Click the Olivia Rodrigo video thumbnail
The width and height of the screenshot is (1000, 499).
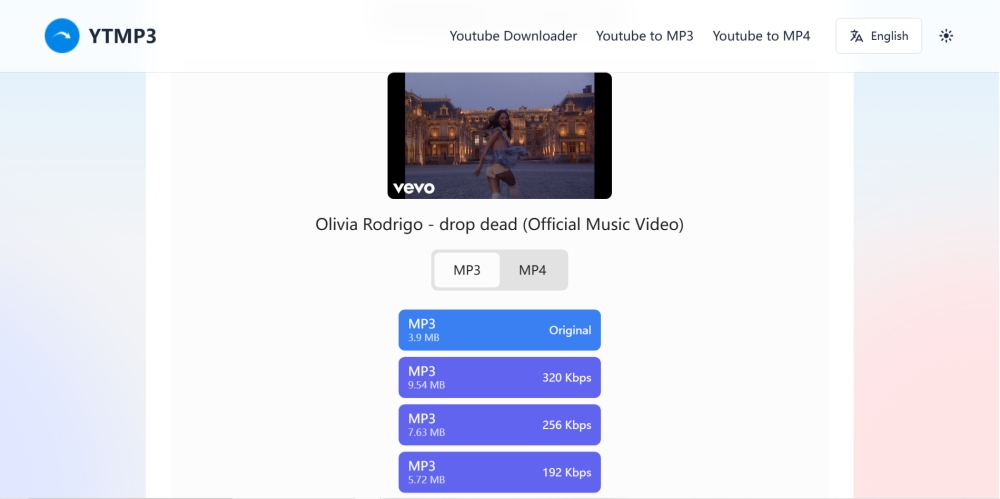(x=499, y=136)
